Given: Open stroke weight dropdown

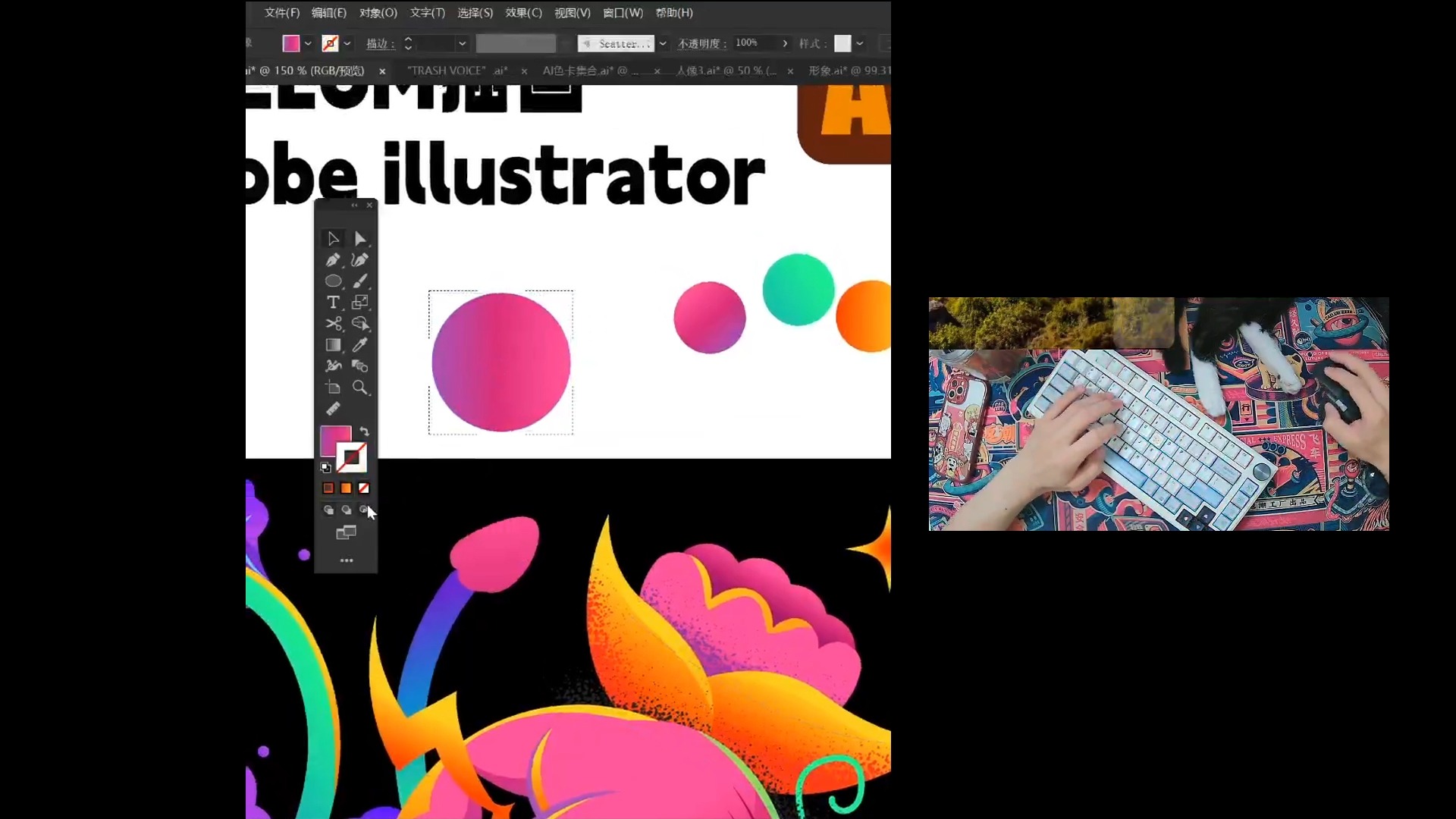Looking at the screenshot, I should tap(462, 44).
